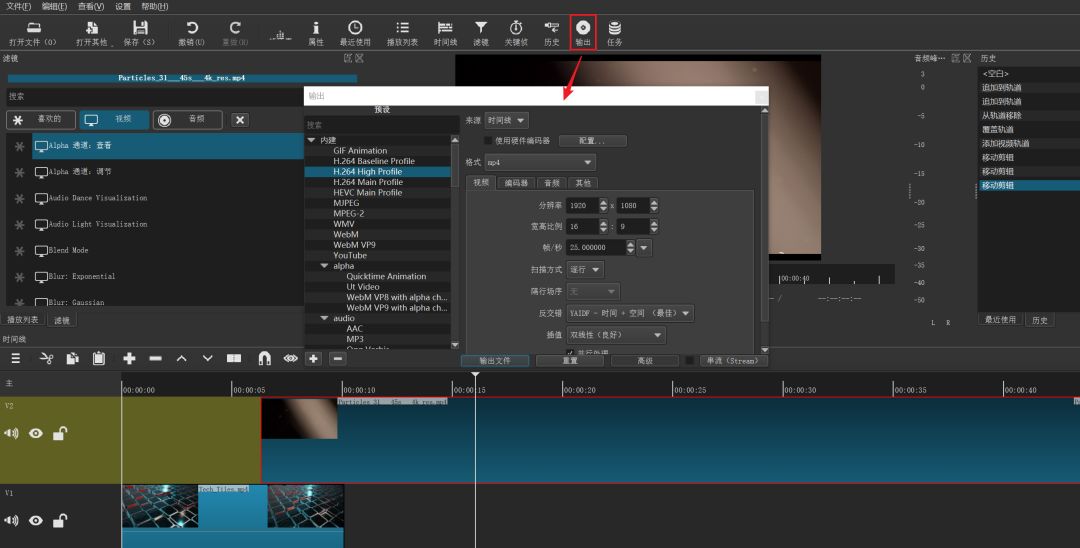The width and height of the screenshot is (1080, 548).
Task: Toggle the timeline snap magnet icon
Action: (x=264, y=358)
